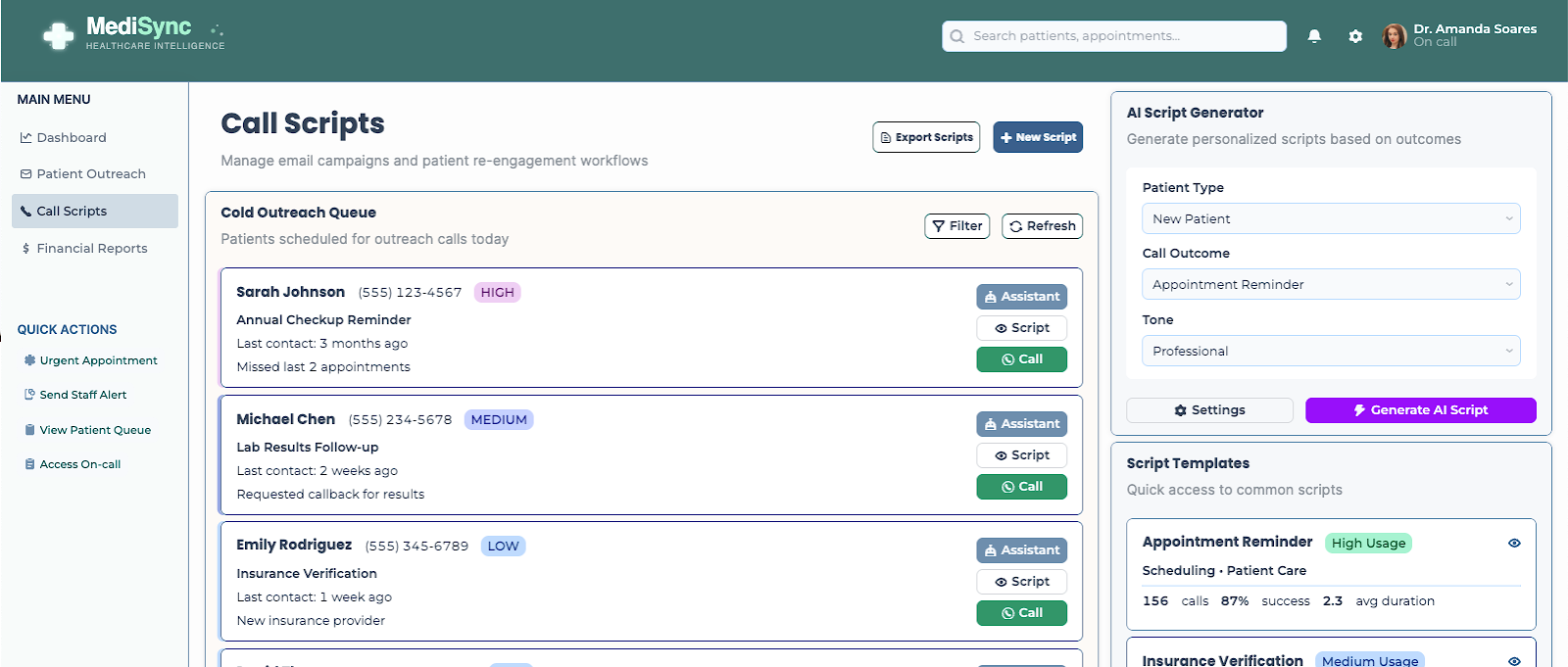Click Generate AI Script
The width and height of the screenshot is (1568, 667).
pyautogui.click(x=1421, y=410)
